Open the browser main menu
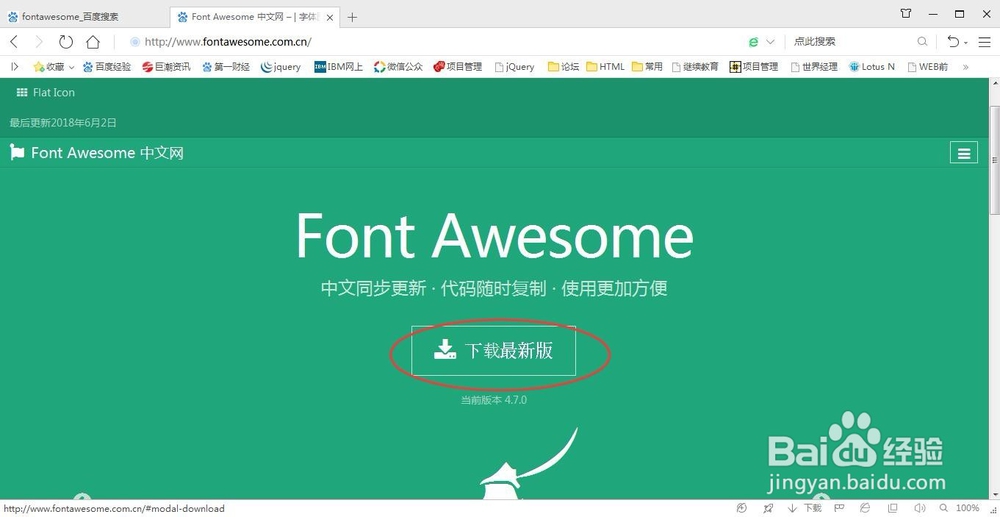This screenshot has height=517, width=1000. click(x=984, y=42)
